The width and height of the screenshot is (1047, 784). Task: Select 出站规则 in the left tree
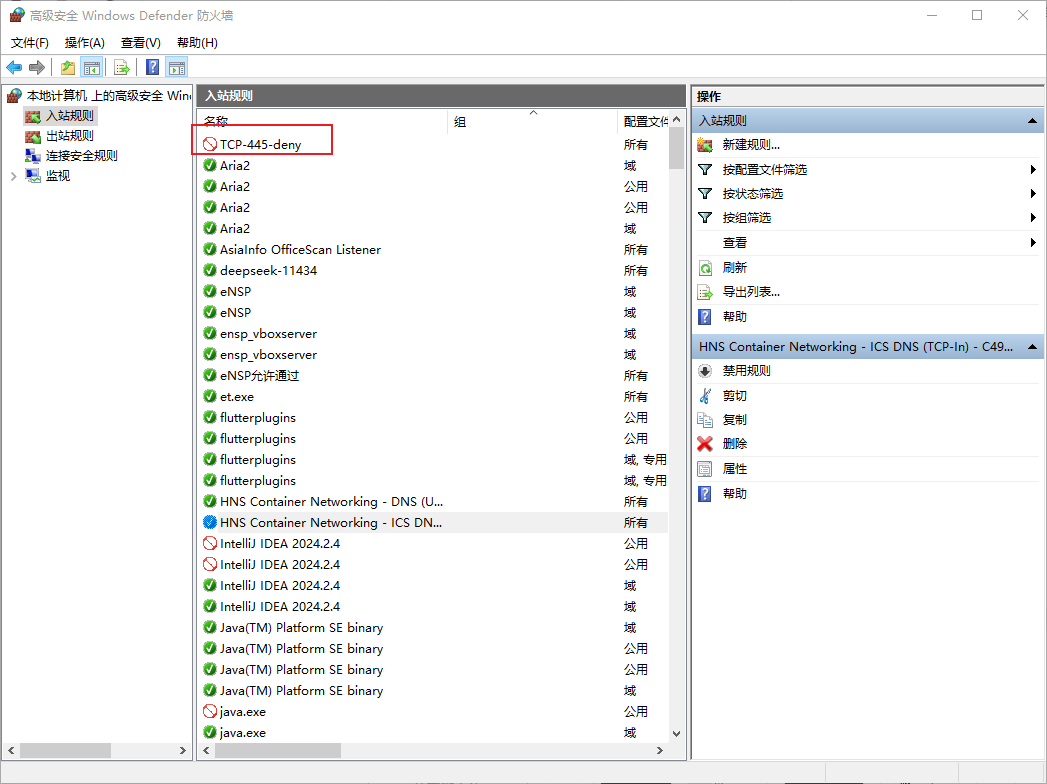click(69, 136)
